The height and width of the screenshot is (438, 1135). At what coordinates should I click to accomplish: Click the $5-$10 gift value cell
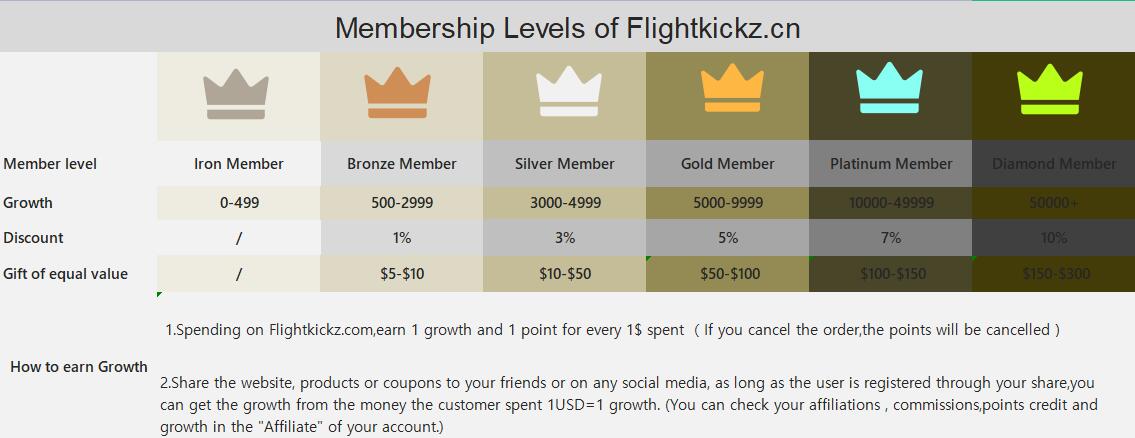pos(402,274)
